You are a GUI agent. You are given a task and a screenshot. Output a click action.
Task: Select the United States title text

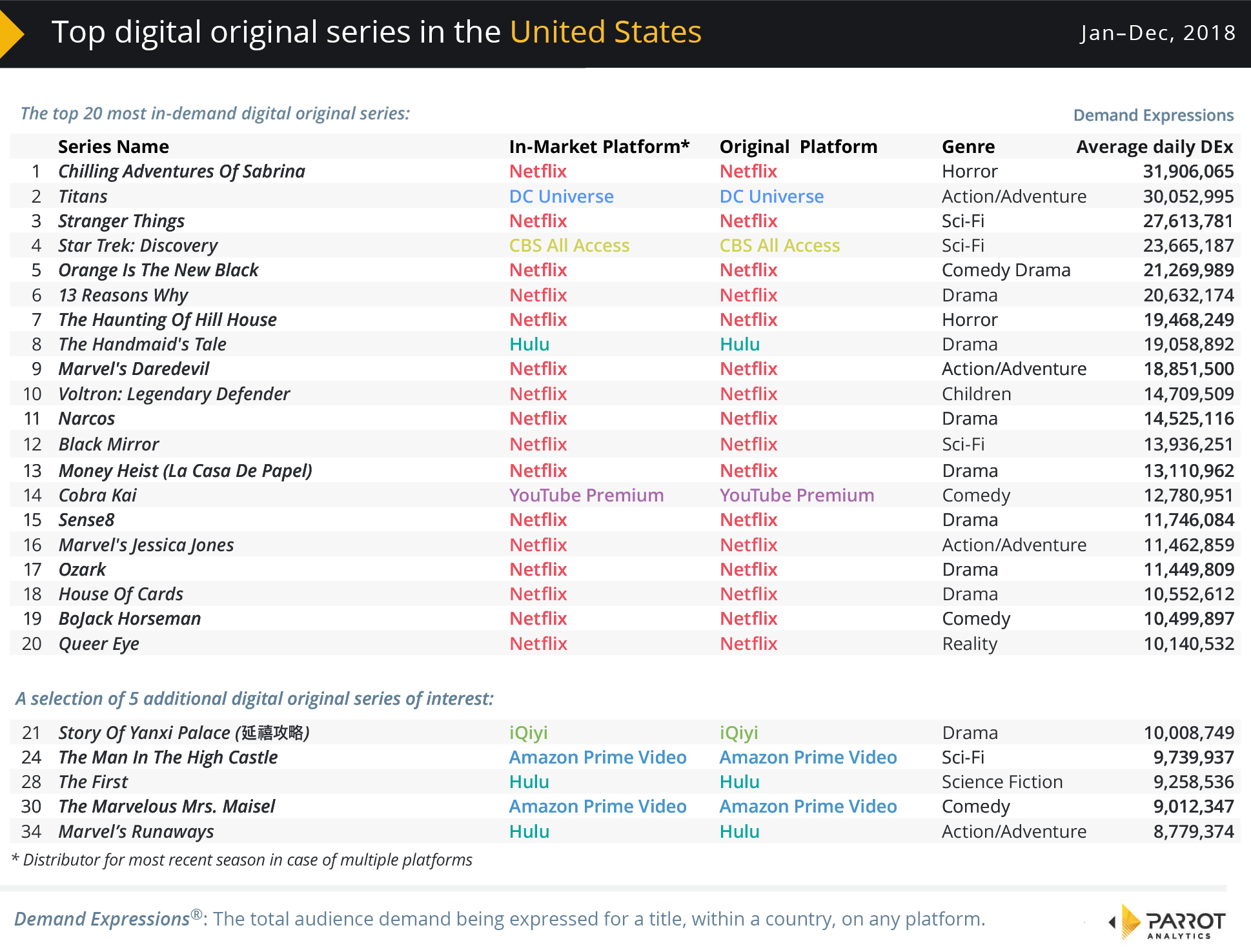tap(605, 32)
